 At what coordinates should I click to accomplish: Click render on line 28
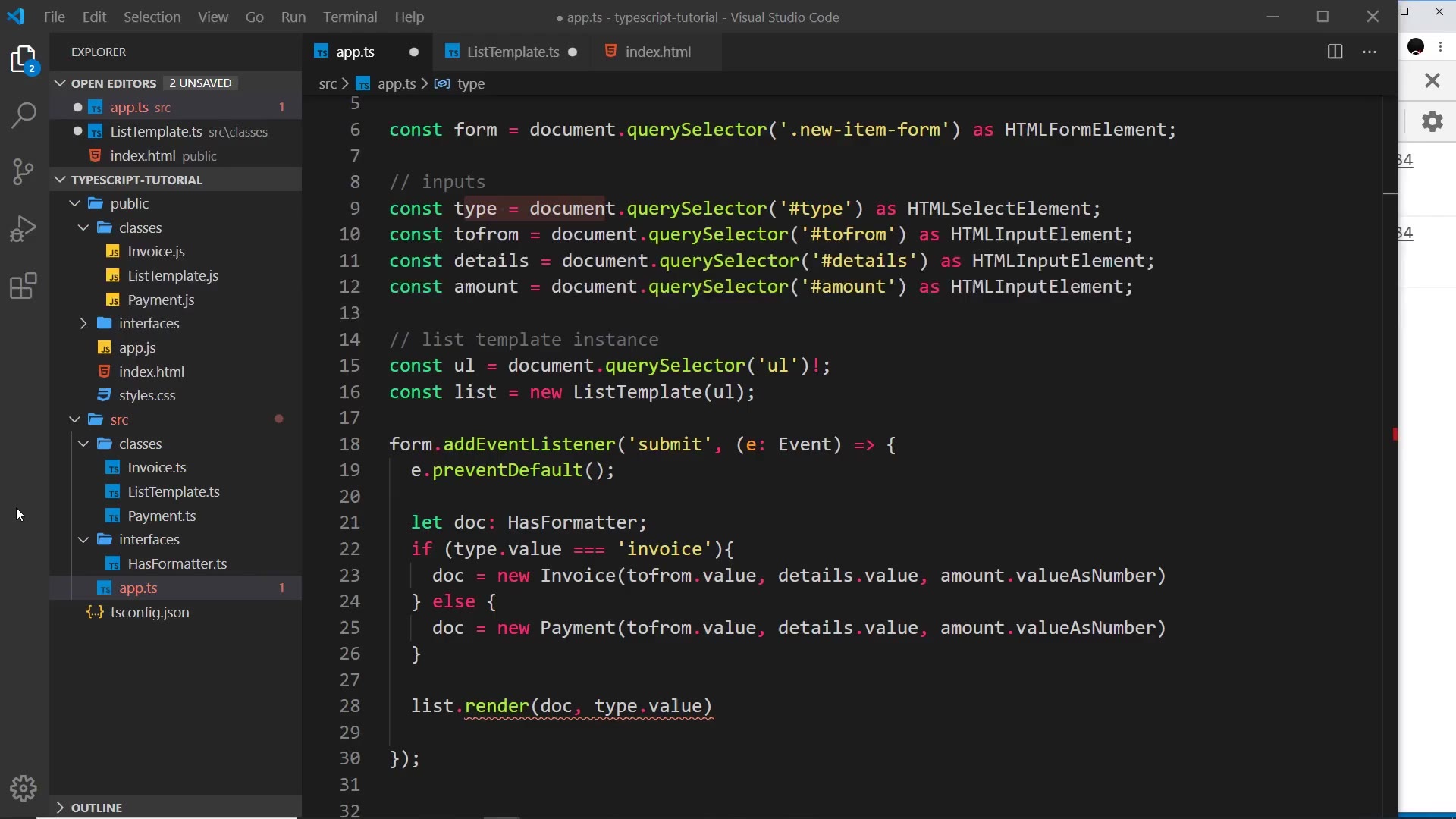point(497,706)
